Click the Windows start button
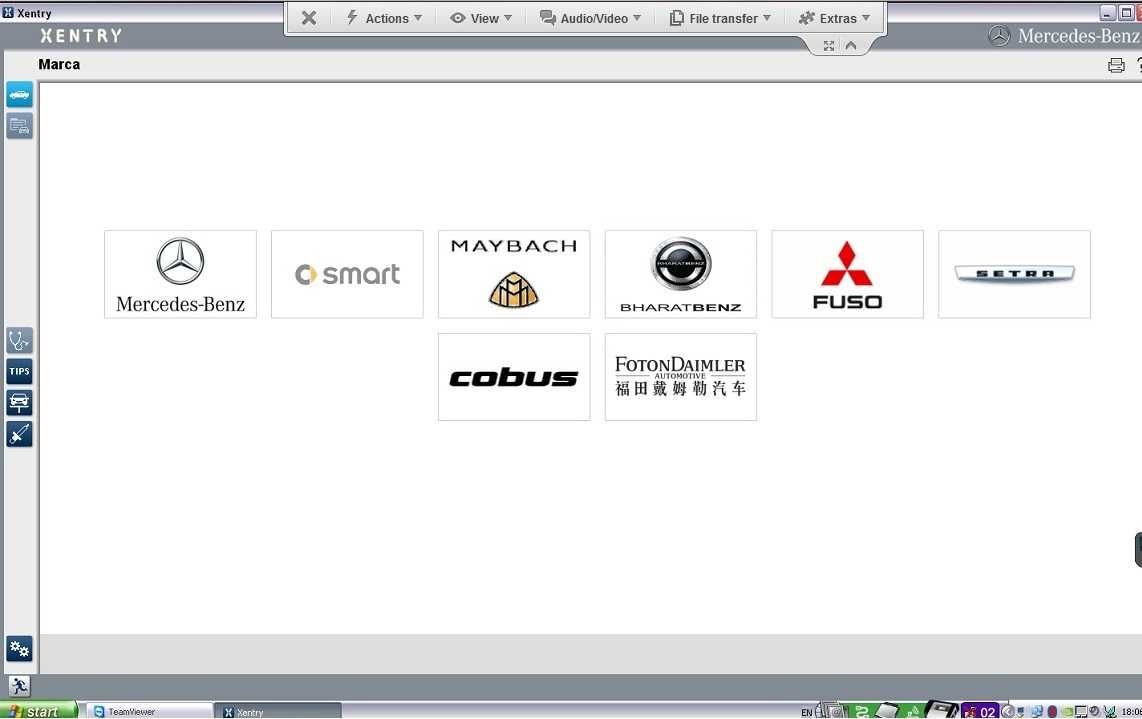Viewport: 1142px width, 719px height. point(39,711)
